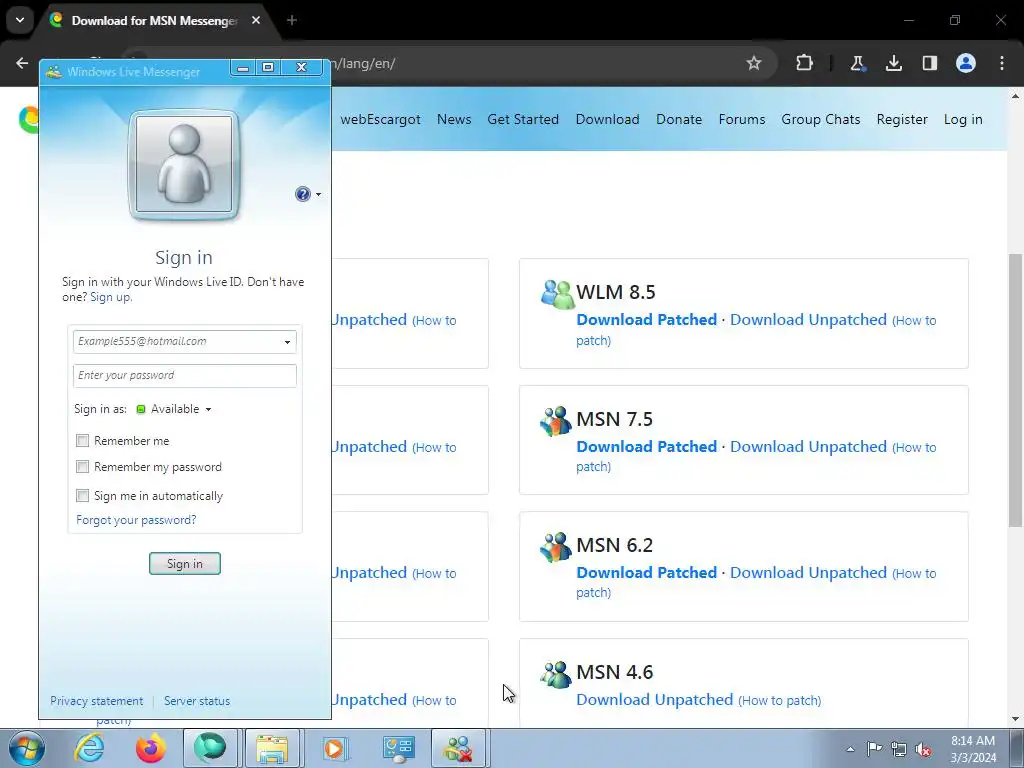The height and width of the screenshot is (768, 1024).
Task: Click the MSN 6.2 buddy icon
Action: pyautogui.click(x=556, y=547)
